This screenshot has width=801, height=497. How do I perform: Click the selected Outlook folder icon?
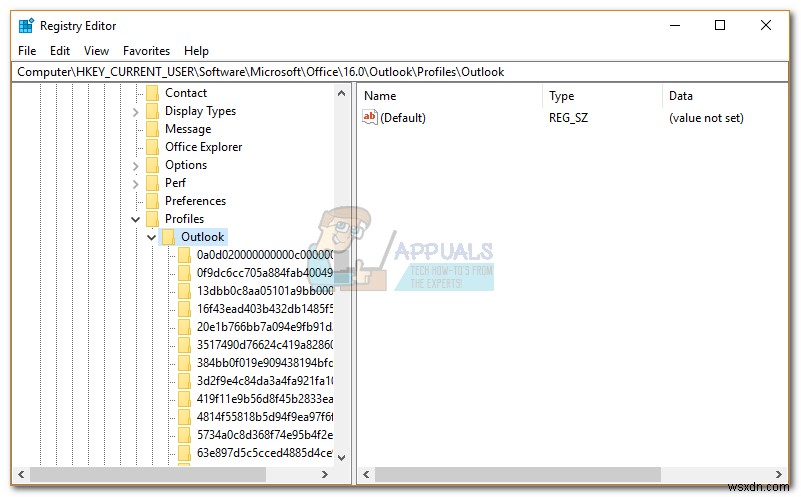coord(169,236)
